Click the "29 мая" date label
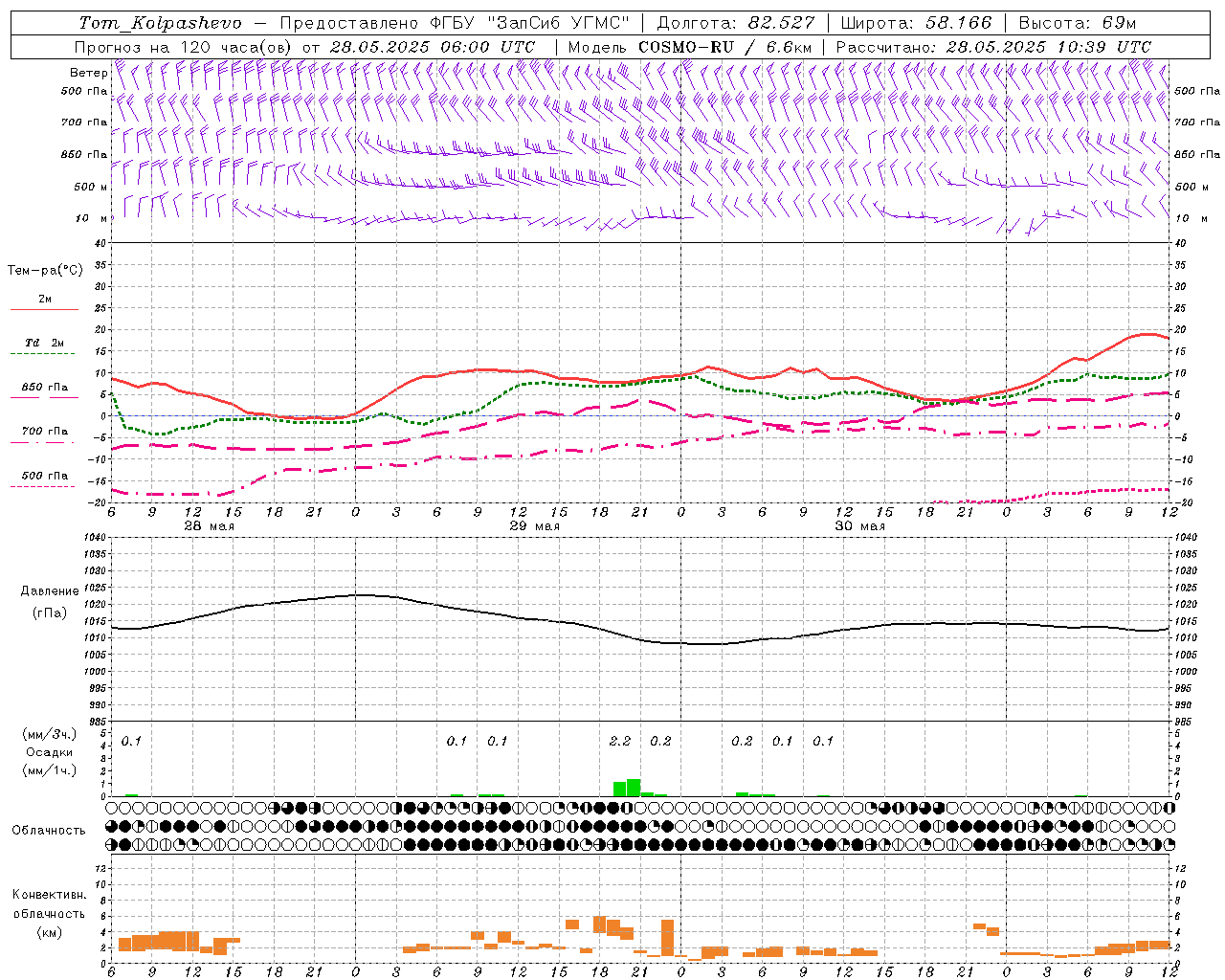 (x=534, y=526)
